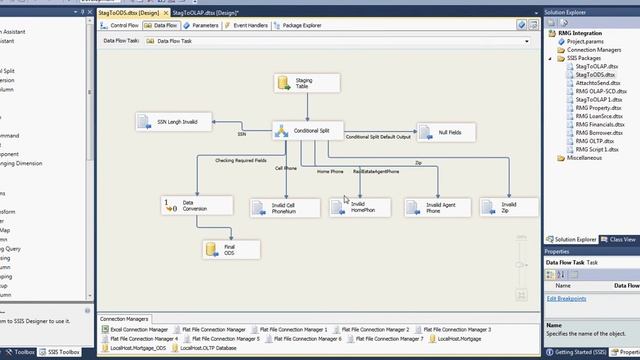
Task: Click the Solution Explorer home toolbar icon
Action: point(551,23)
